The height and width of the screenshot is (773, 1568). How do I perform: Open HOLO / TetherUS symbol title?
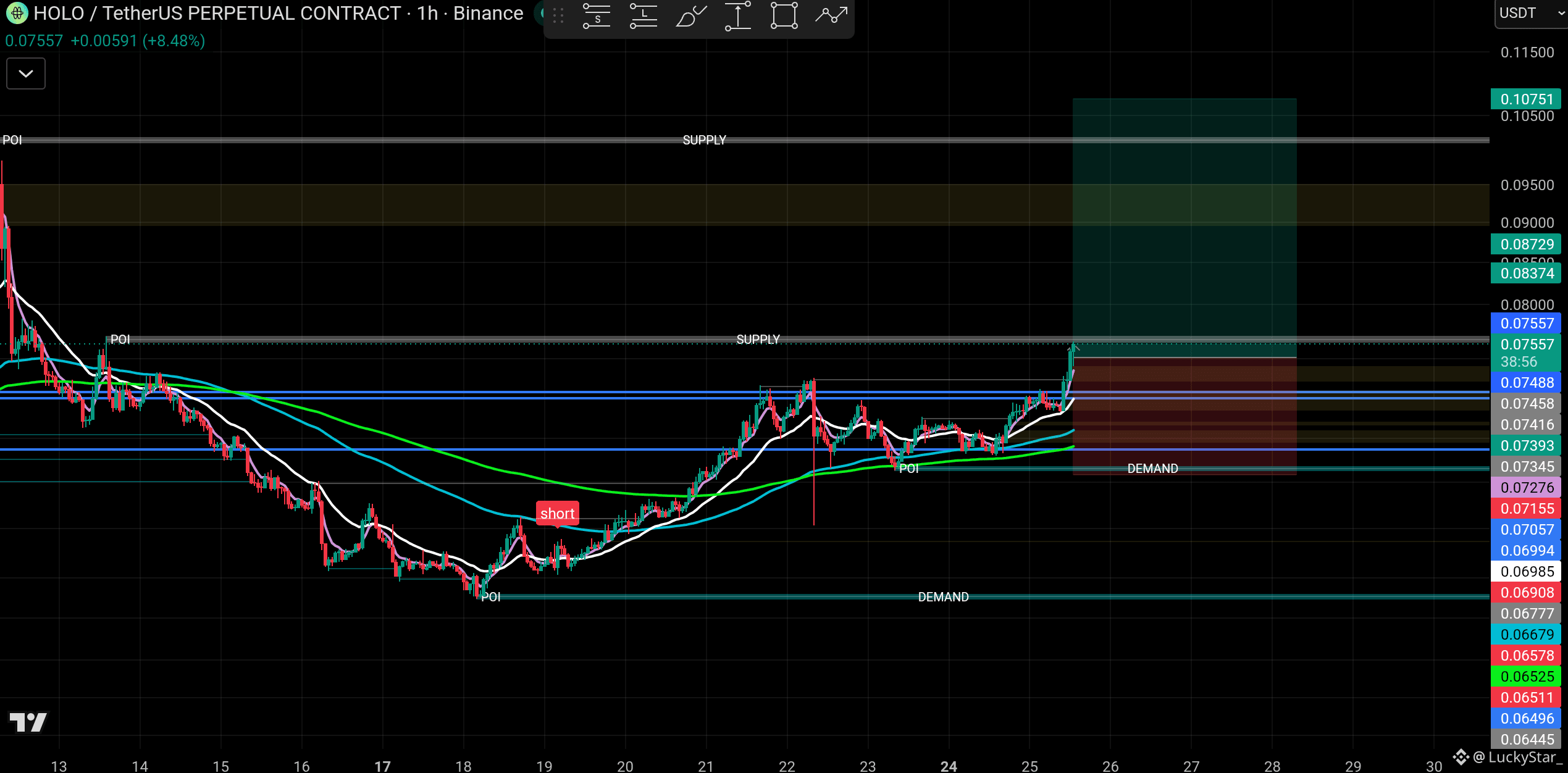pyautogui.click(x=217, y=13)
